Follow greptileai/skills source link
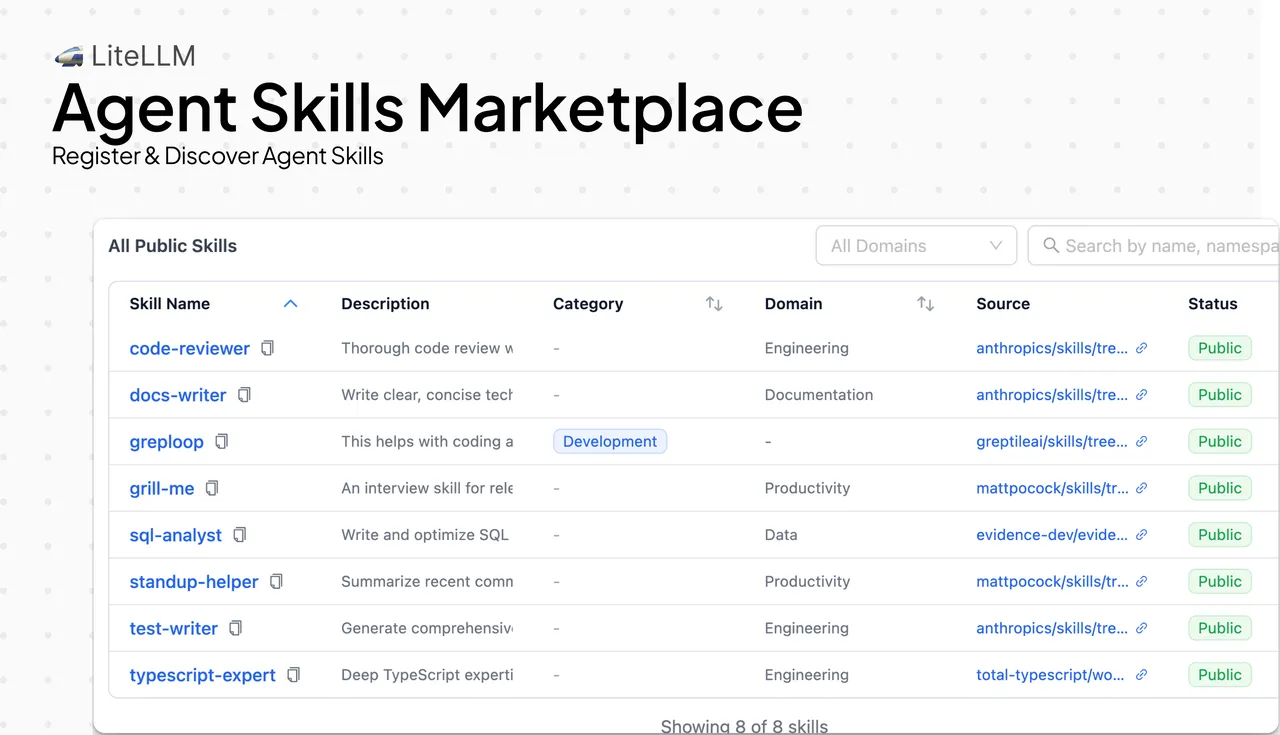Screen dimensions: 1280x735 coord(1052,441)
